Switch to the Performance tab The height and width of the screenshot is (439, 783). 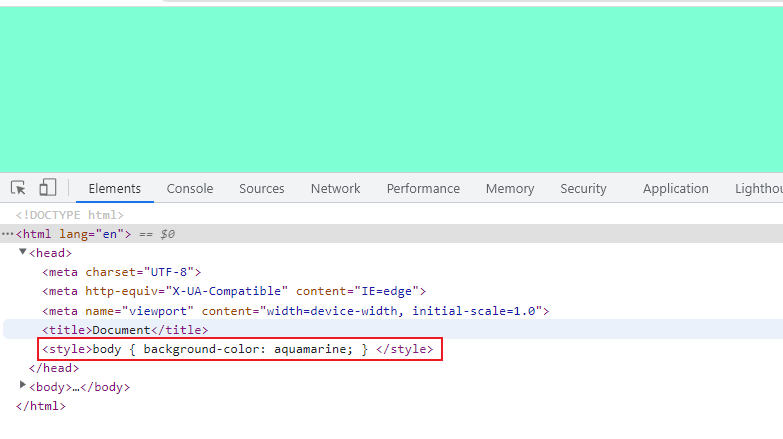[x=423, y=188]
